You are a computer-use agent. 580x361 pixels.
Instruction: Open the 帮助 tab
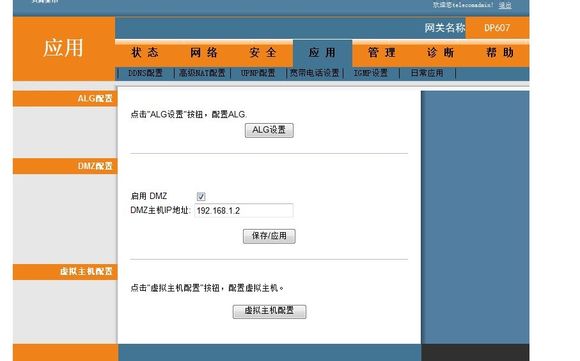[x=500, y=53]
